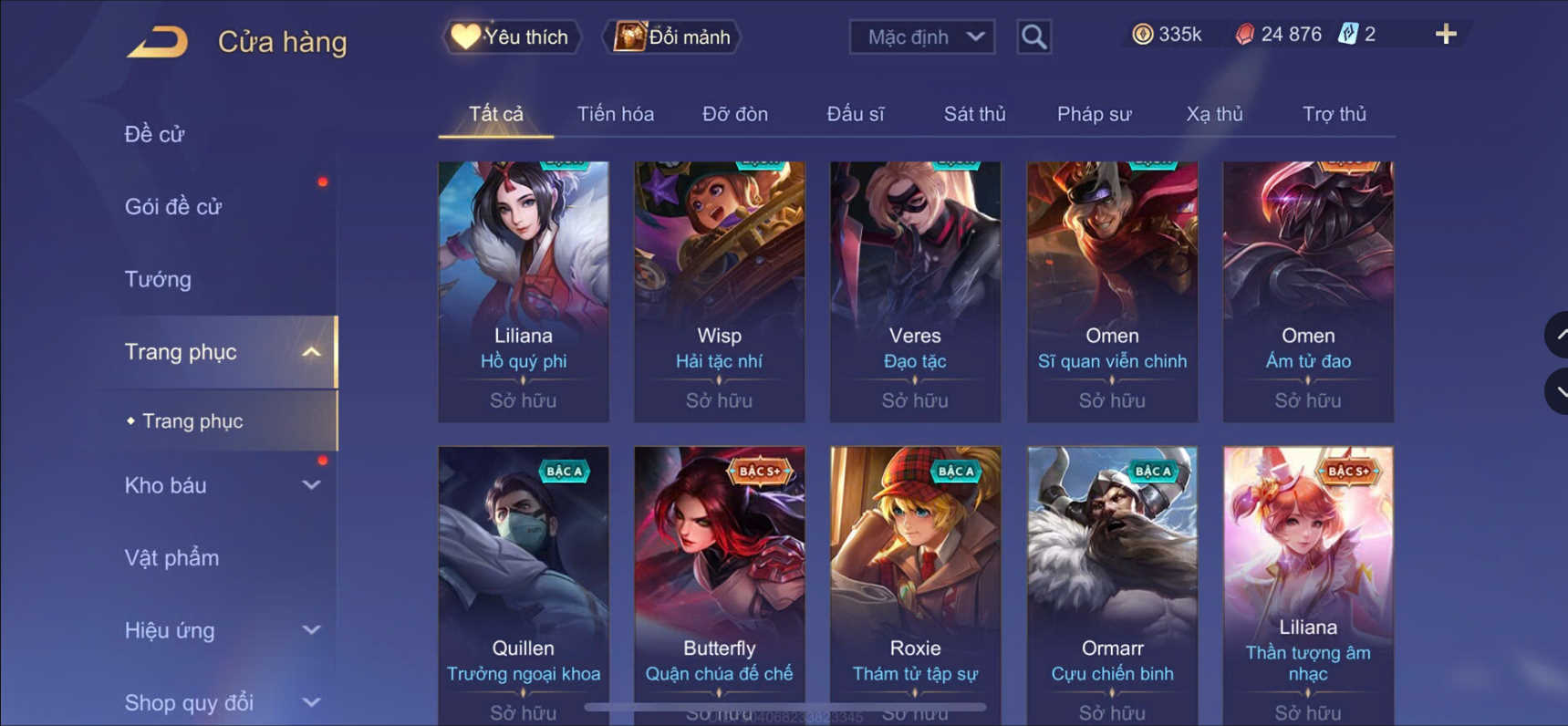Tap the plus icon to add currency

[1446, 35]
